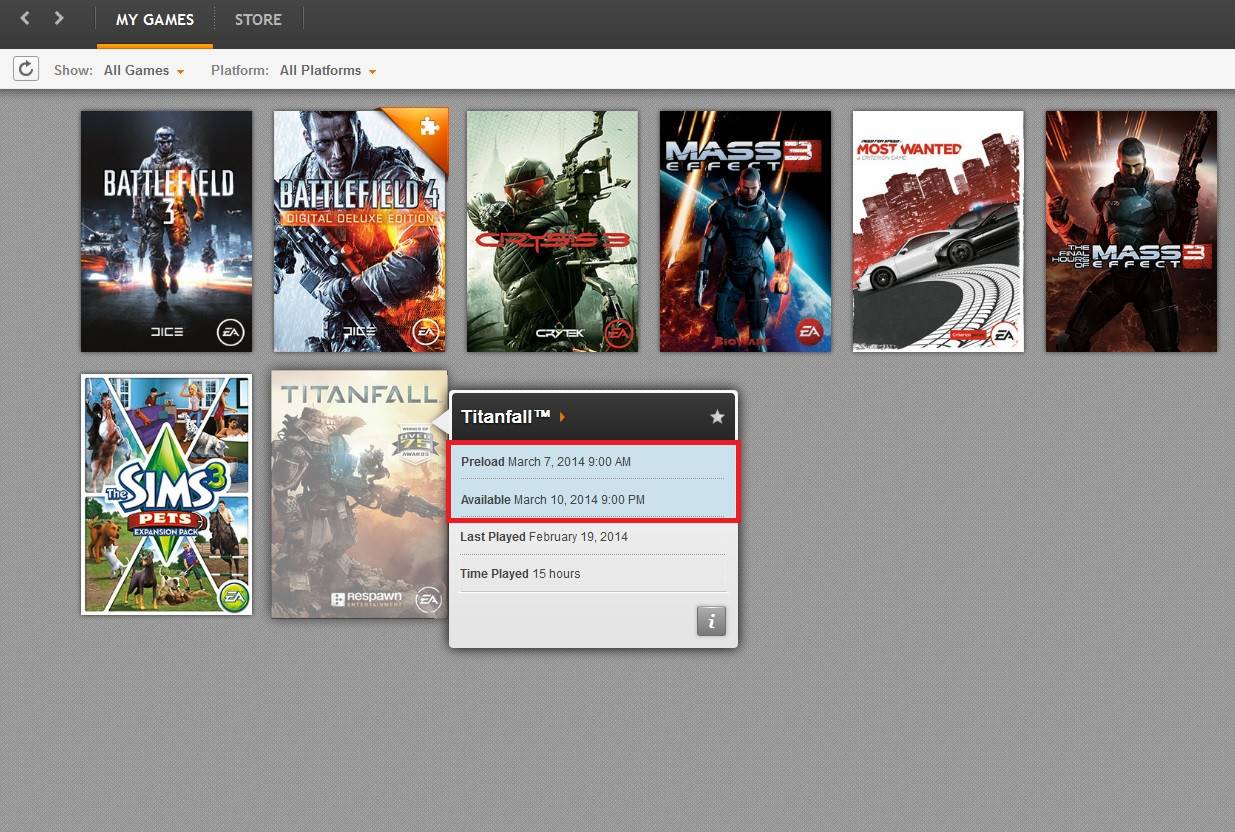This screenshot has width=1235, height=832.
Task: Expand the Platform All Platforms dropdown
Action: point(327,71)
